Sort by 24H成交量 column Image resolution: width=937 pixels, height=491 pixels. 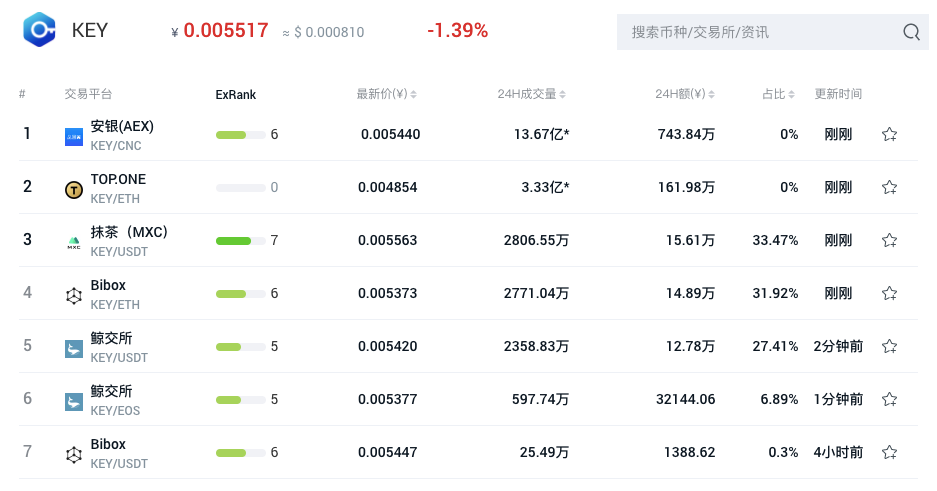pos(531,94)
